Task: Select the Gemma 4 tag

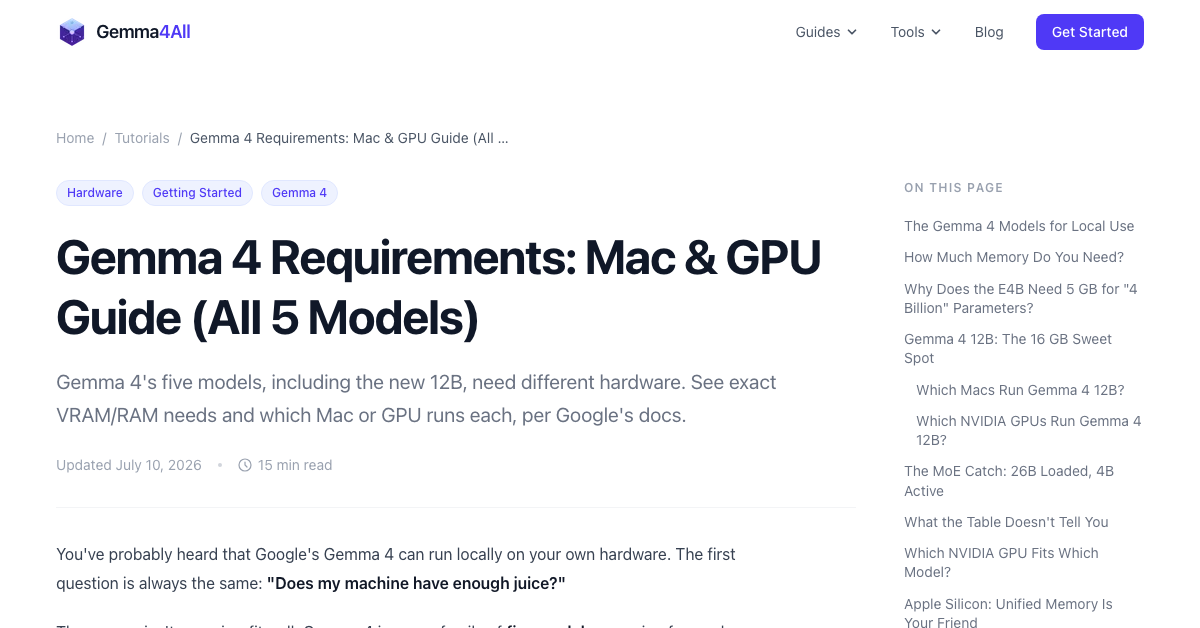Action: (299, 193)
